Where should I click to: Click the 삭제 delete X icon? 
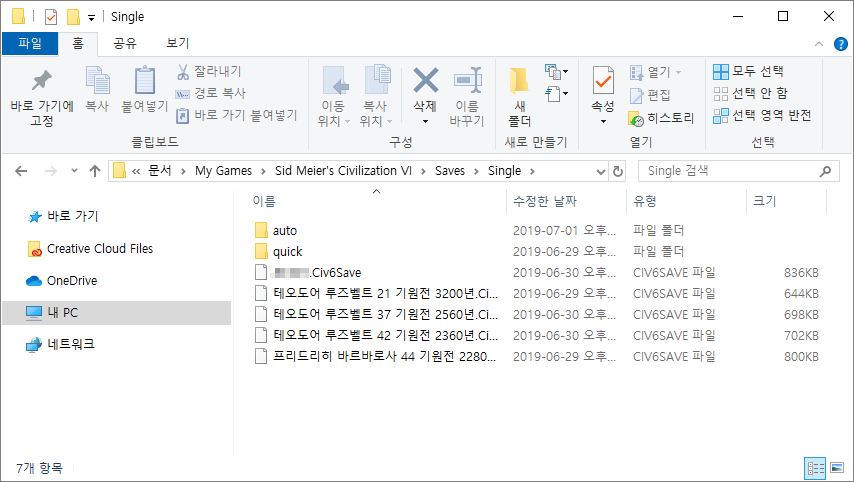[x=425, y=82]
